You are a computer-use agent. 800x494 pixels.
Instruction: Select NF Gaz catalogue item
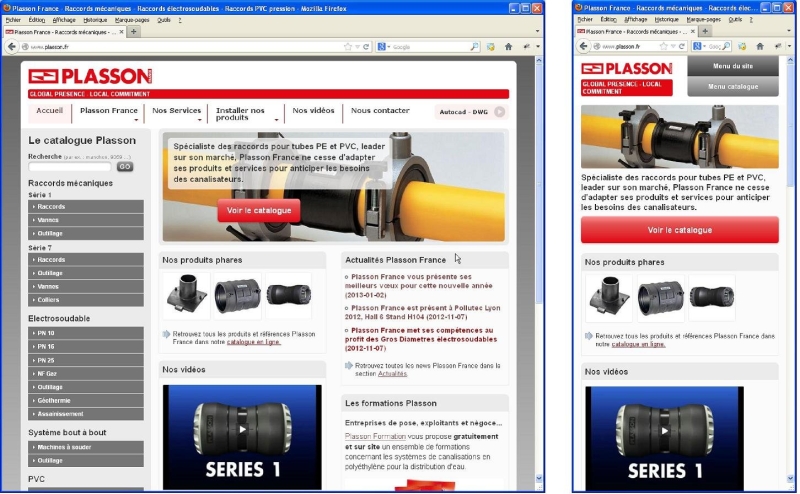86,374
